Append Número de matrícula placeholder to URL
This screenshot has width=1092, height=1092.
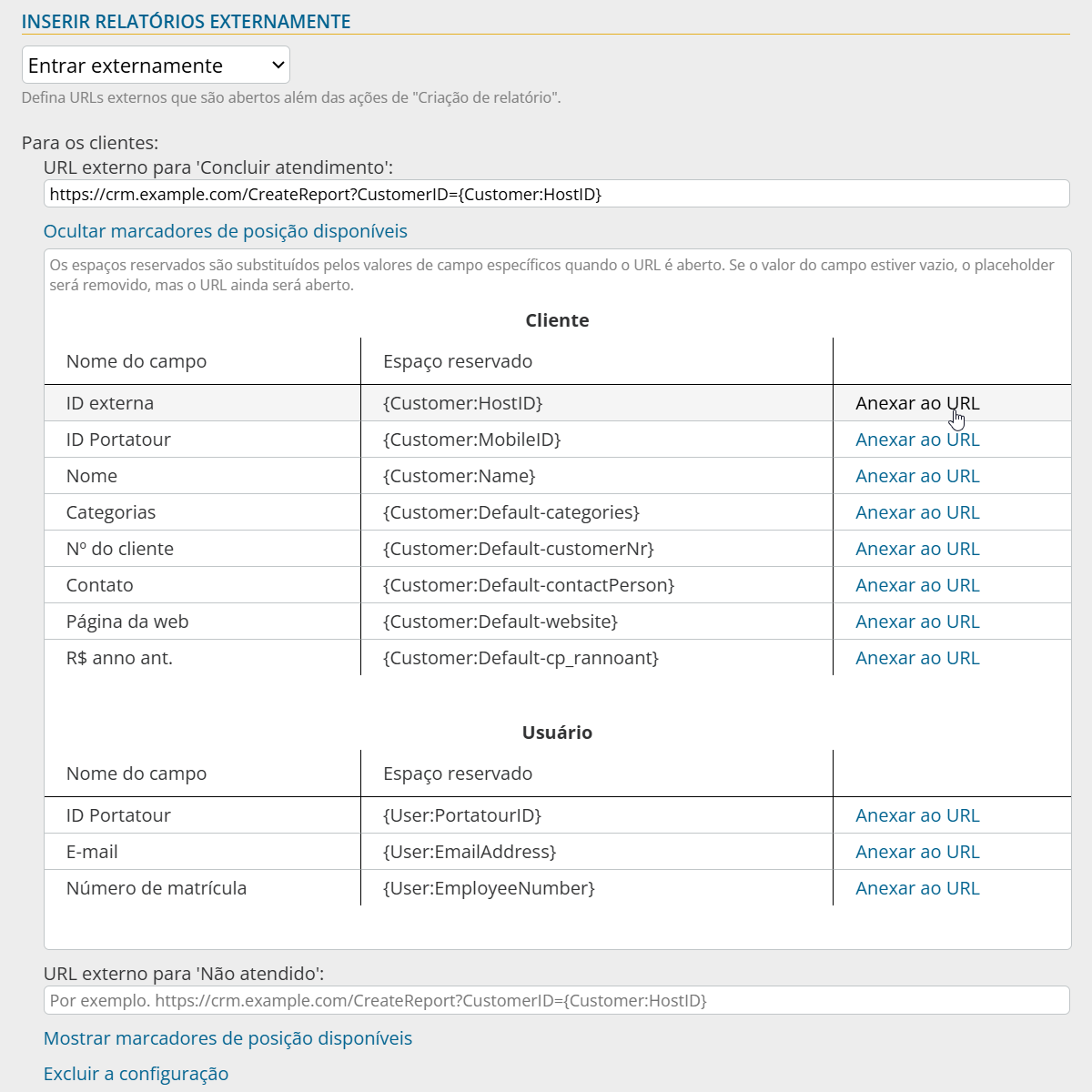coord(916,888)
